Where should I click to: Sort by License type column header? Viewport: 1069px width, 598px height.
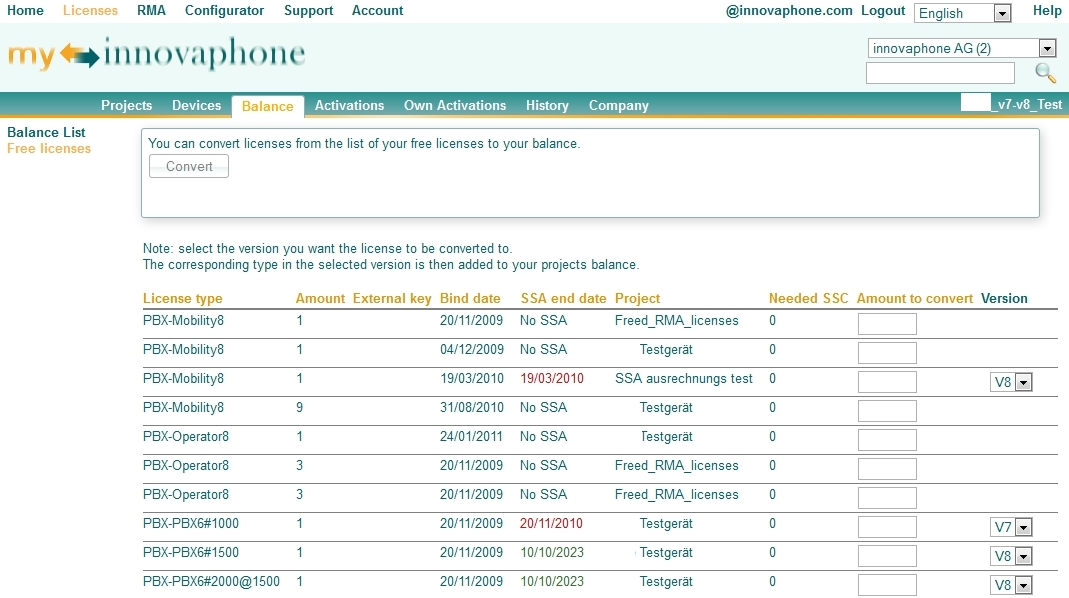click(x=182, y=299)
